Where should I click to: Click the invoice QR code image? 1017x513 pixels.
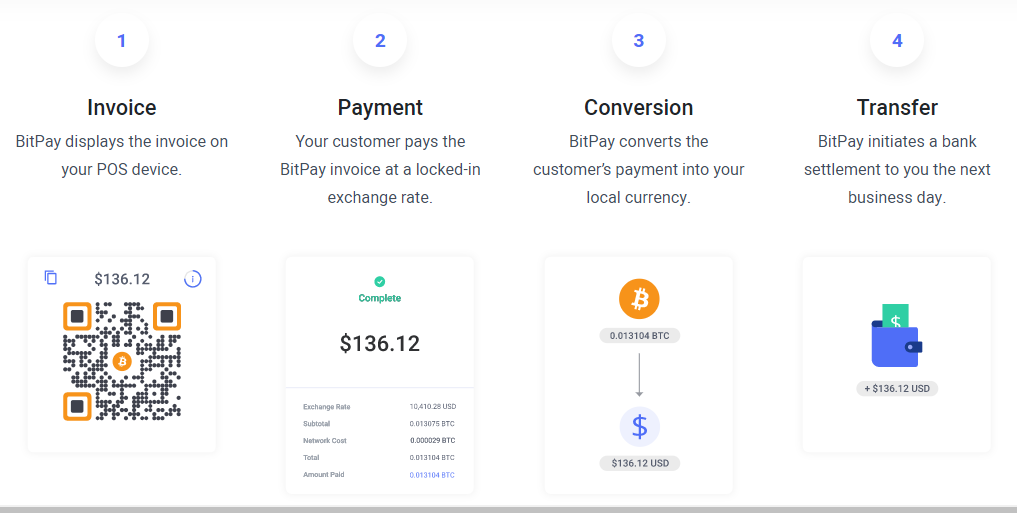tap(122, 361)
